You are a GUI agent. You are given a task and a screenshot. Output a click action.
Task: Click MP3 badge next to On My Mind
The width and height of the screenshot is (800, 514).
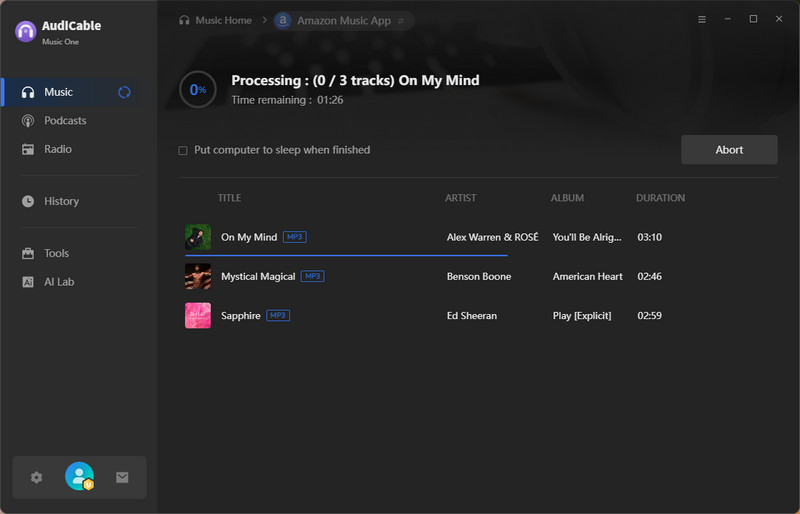pyautogui.click(x=294, y=237)
